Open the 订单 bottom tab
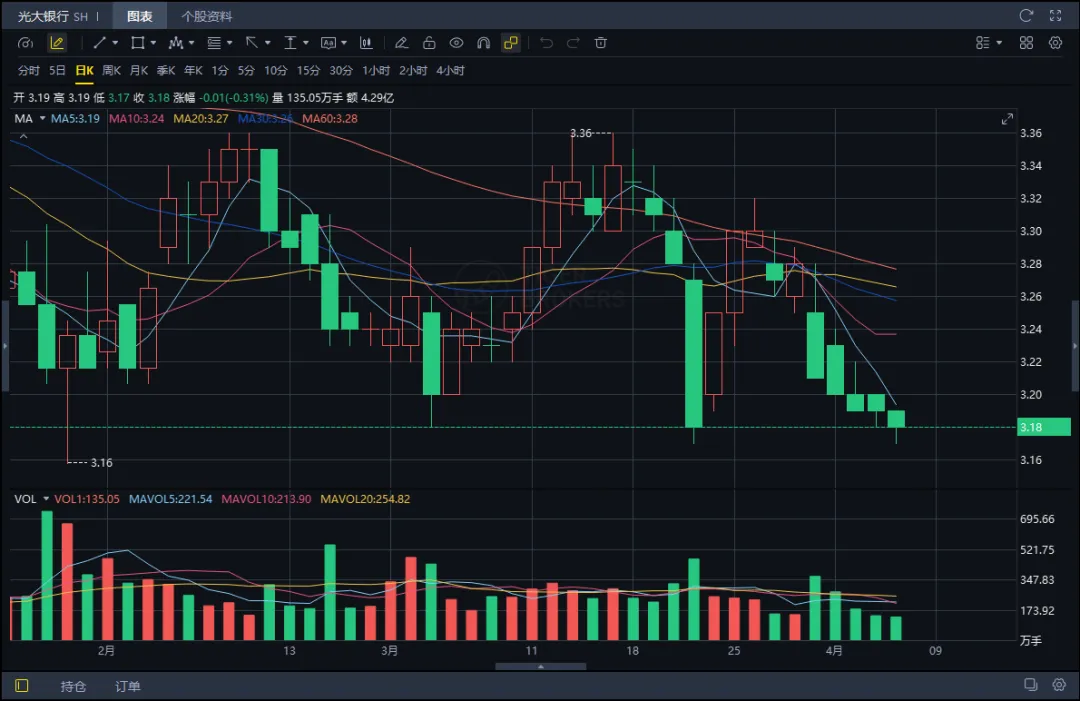Screen dimensions: 1080x701 [x=127, y=686]
